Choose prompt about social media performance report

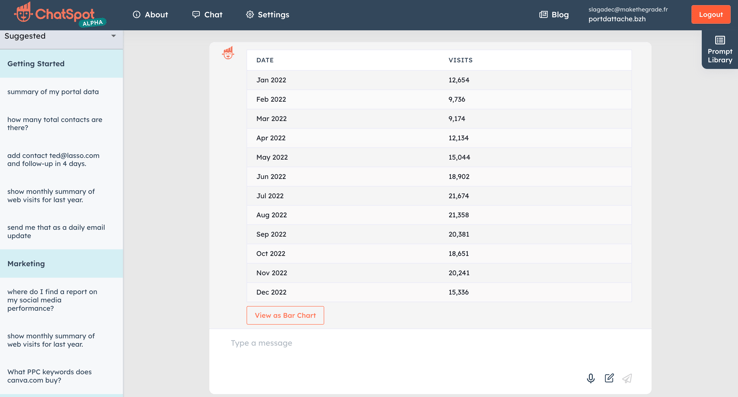tap(52, 300)
